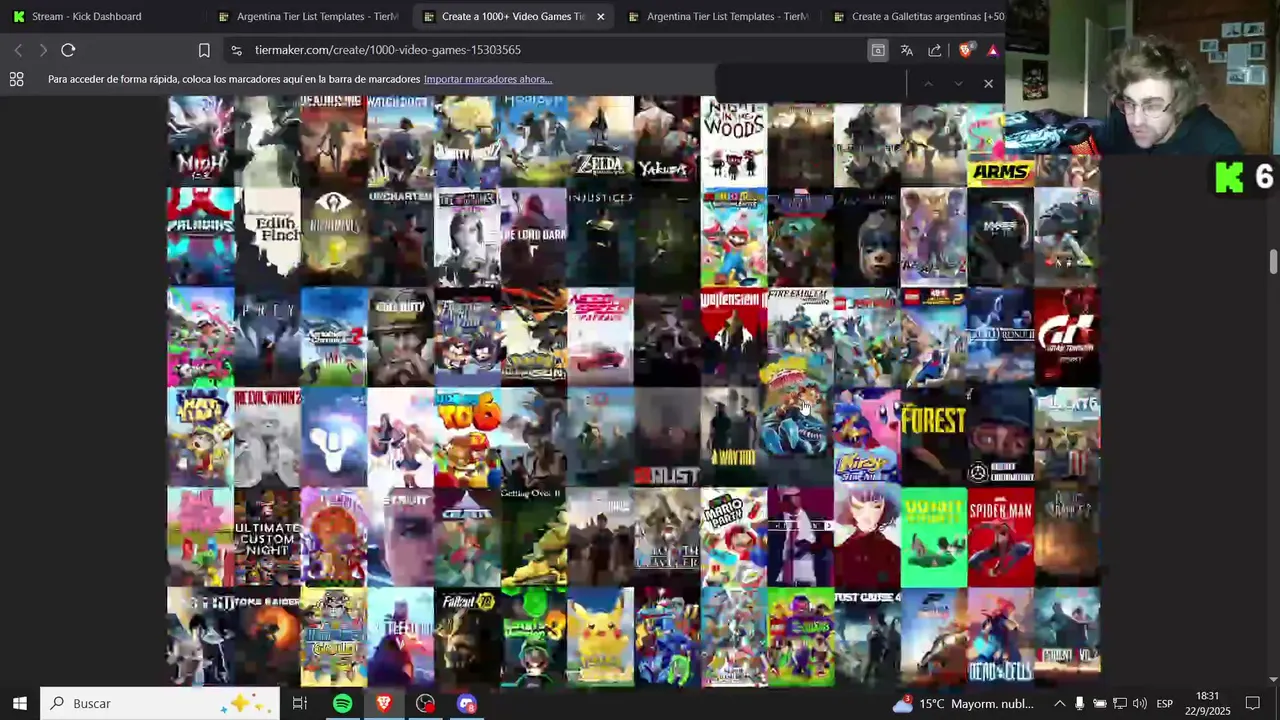Select the Pikachu game tile
Image resolution: width=1280 pixels, height=720 pixels.
600,636
